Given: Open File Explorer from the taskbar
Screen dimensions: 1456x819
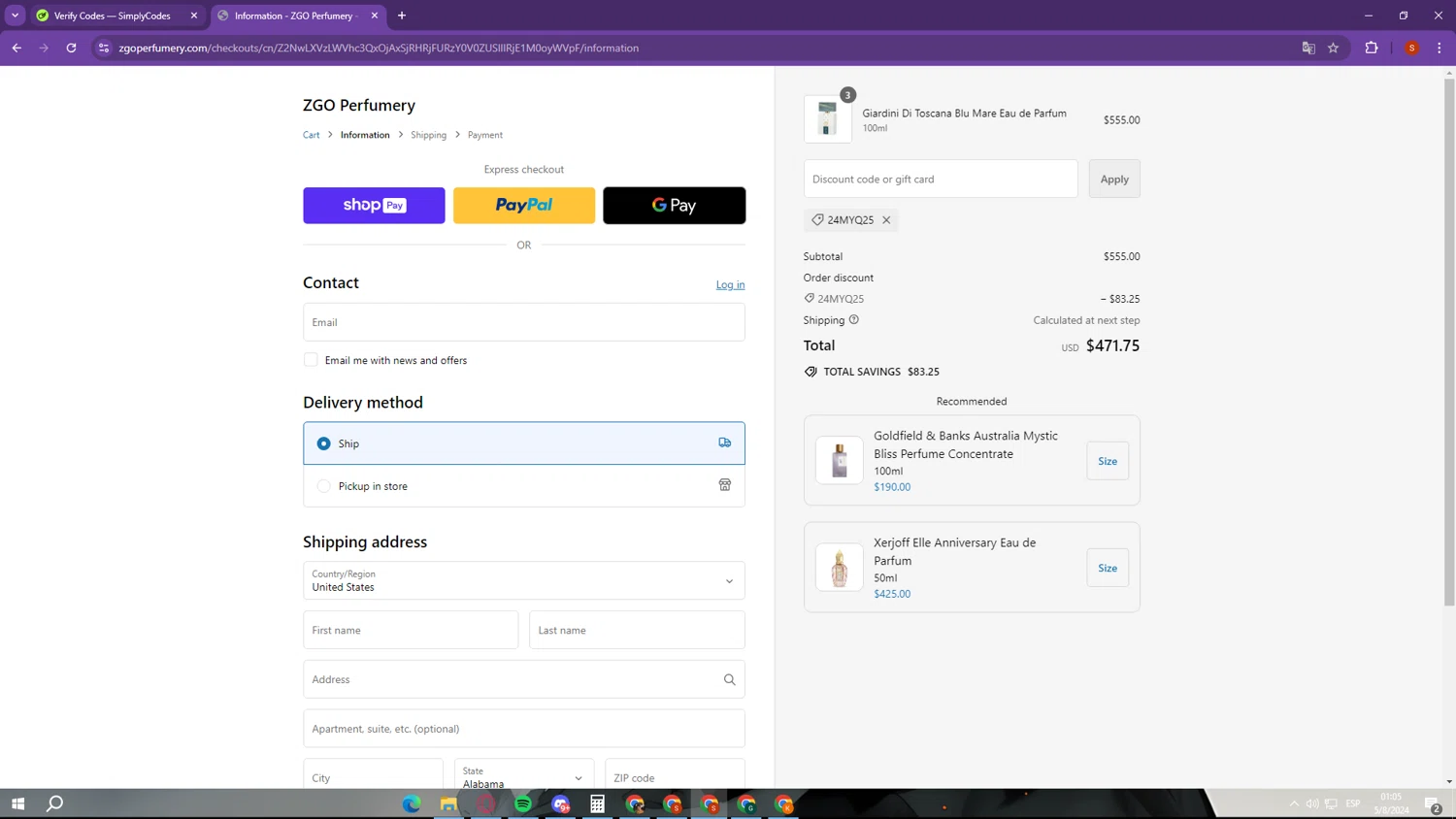Looking at the screenshot, I should click(448, 803).
